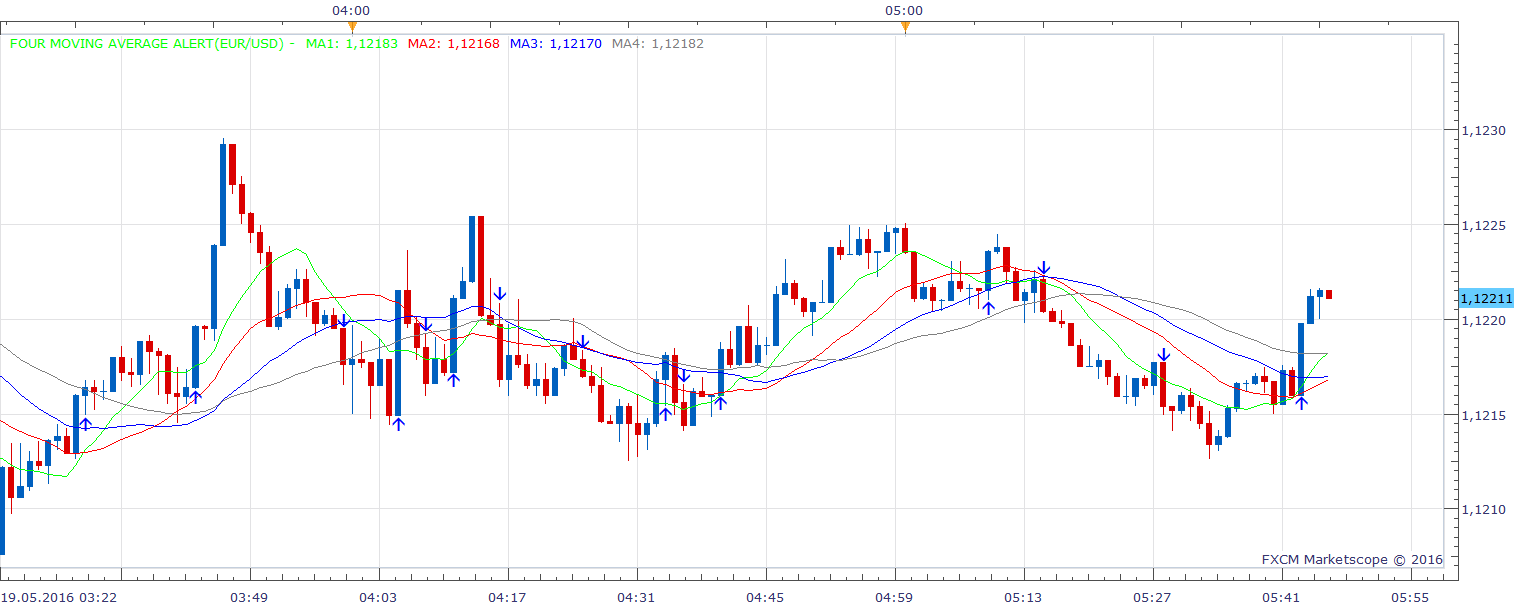Click the 1,1225 price axis label
This screenshot has height=610, width=1524.
(1483, 226)
